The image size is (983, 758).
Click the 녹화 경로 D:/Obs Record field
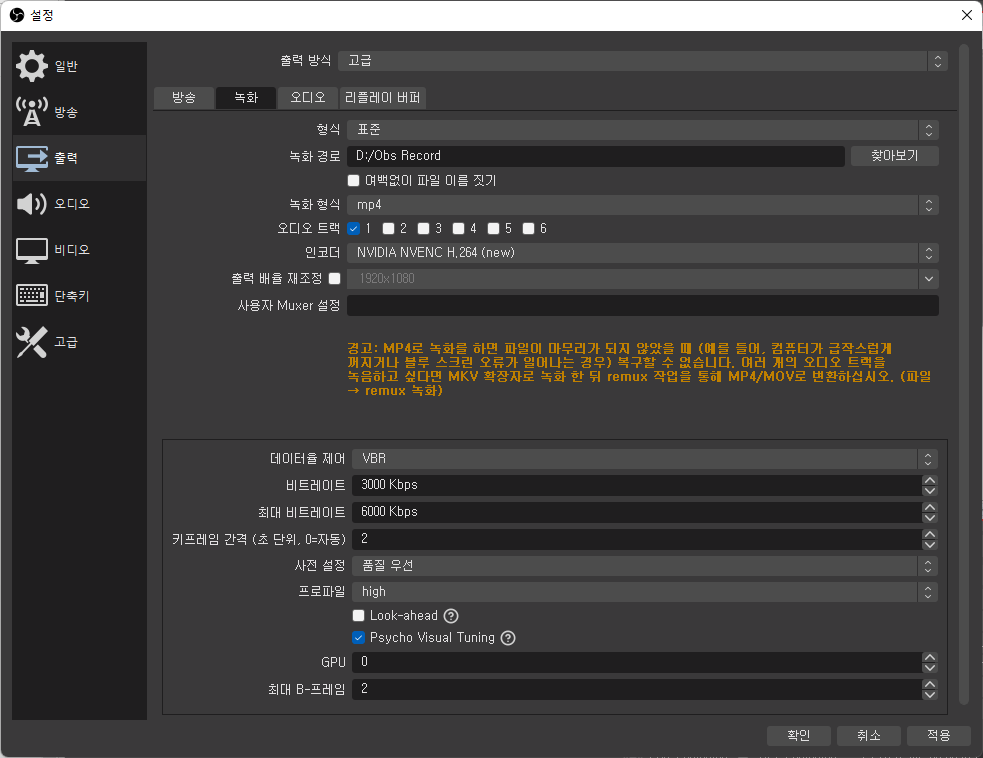[x=596, y=155]
